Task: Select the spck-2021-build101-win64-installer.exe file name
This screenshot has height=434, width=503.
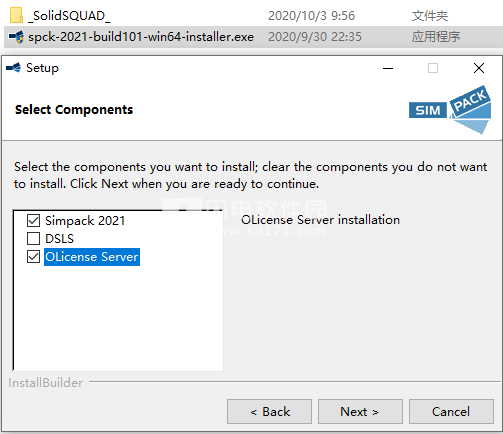Action: click(x=141, y=37)
